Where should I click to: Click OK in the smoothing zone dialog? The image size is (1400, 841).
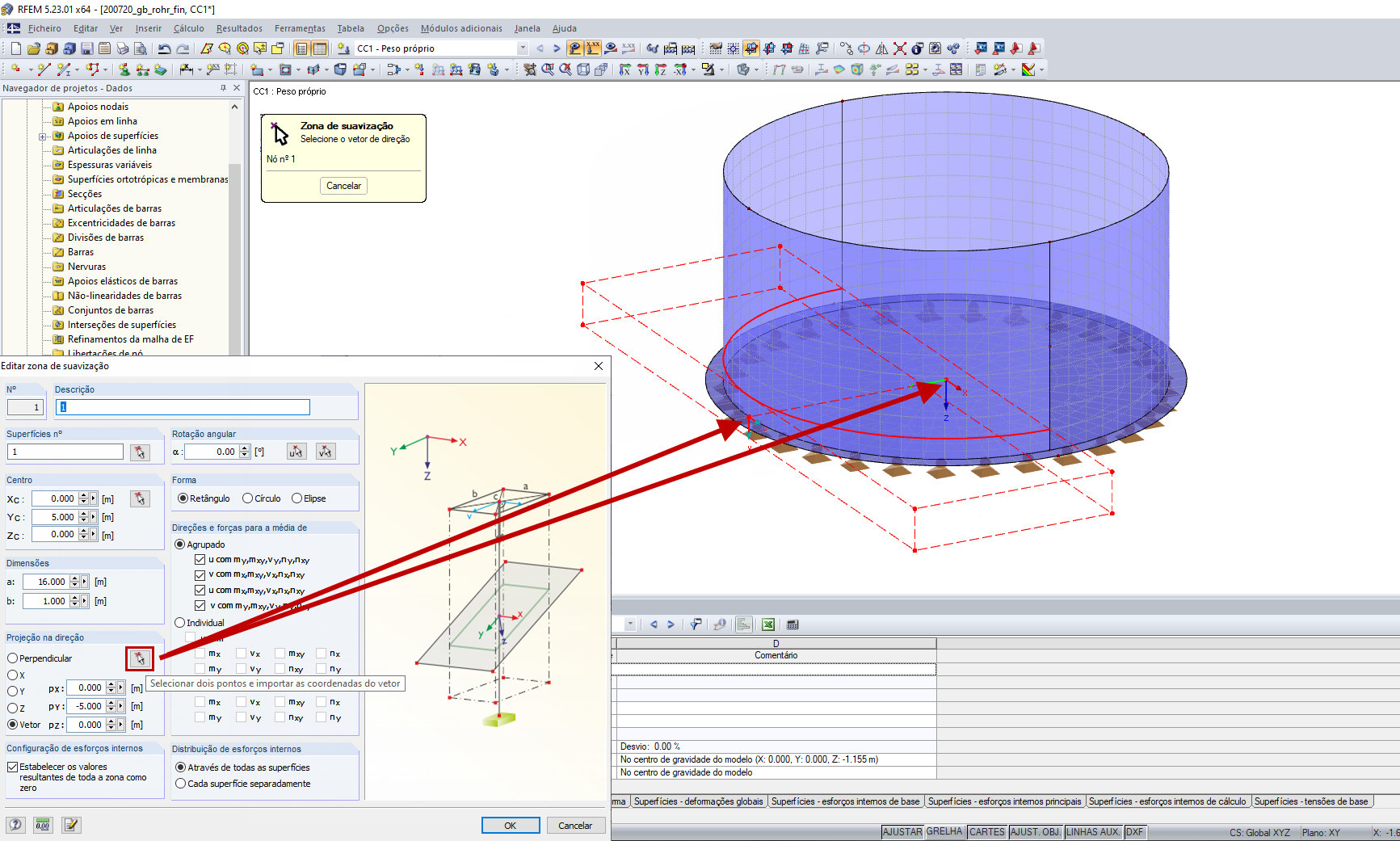[511, 826]
